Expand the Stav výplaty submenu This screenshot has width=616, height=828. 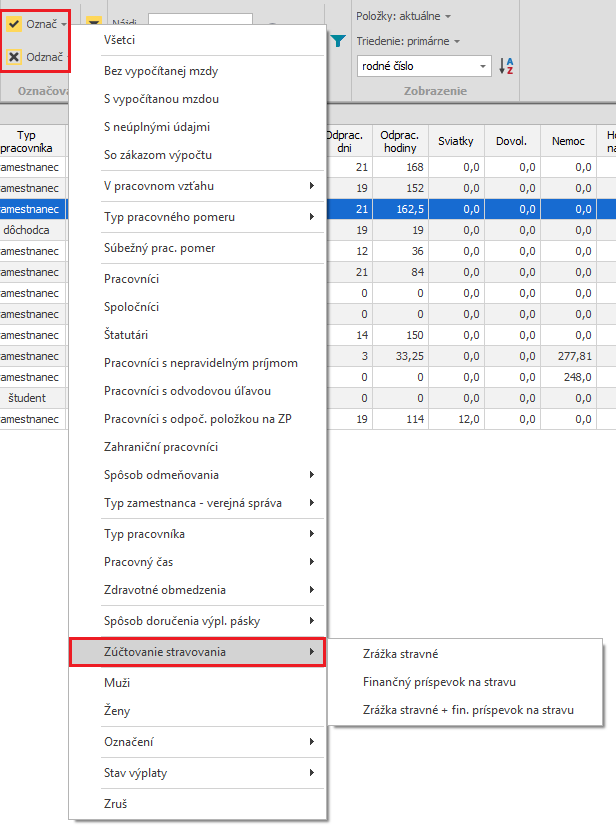[x=197, y=773]
